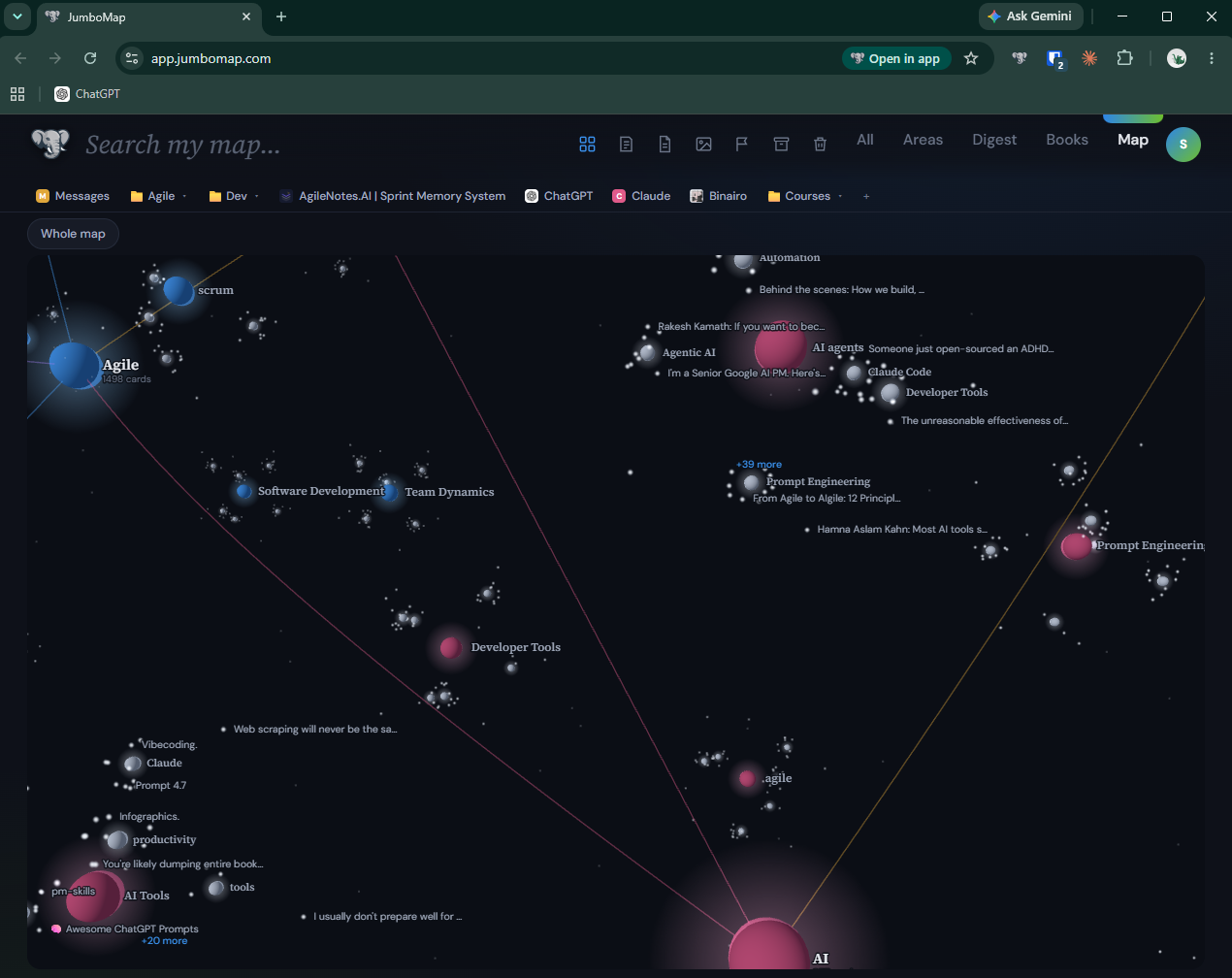Select the large blue Agile node

tap(75, 366)
